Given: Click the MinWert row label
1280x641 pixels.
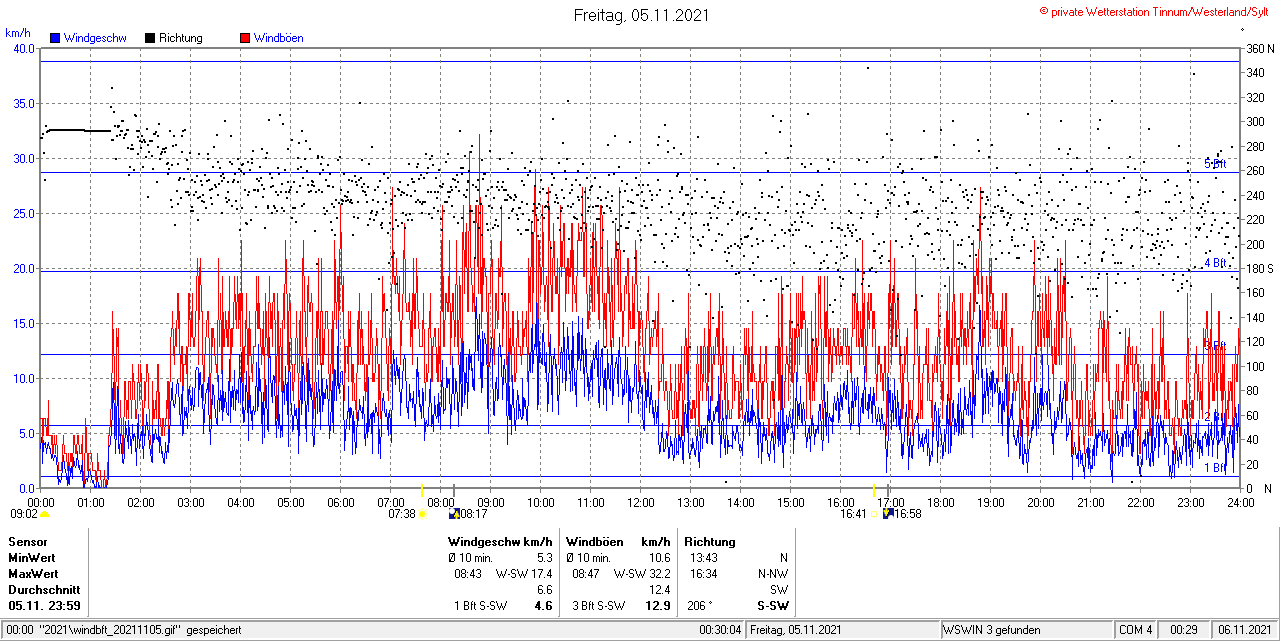Looking at the screenshot, I should (x=32, y=557).
